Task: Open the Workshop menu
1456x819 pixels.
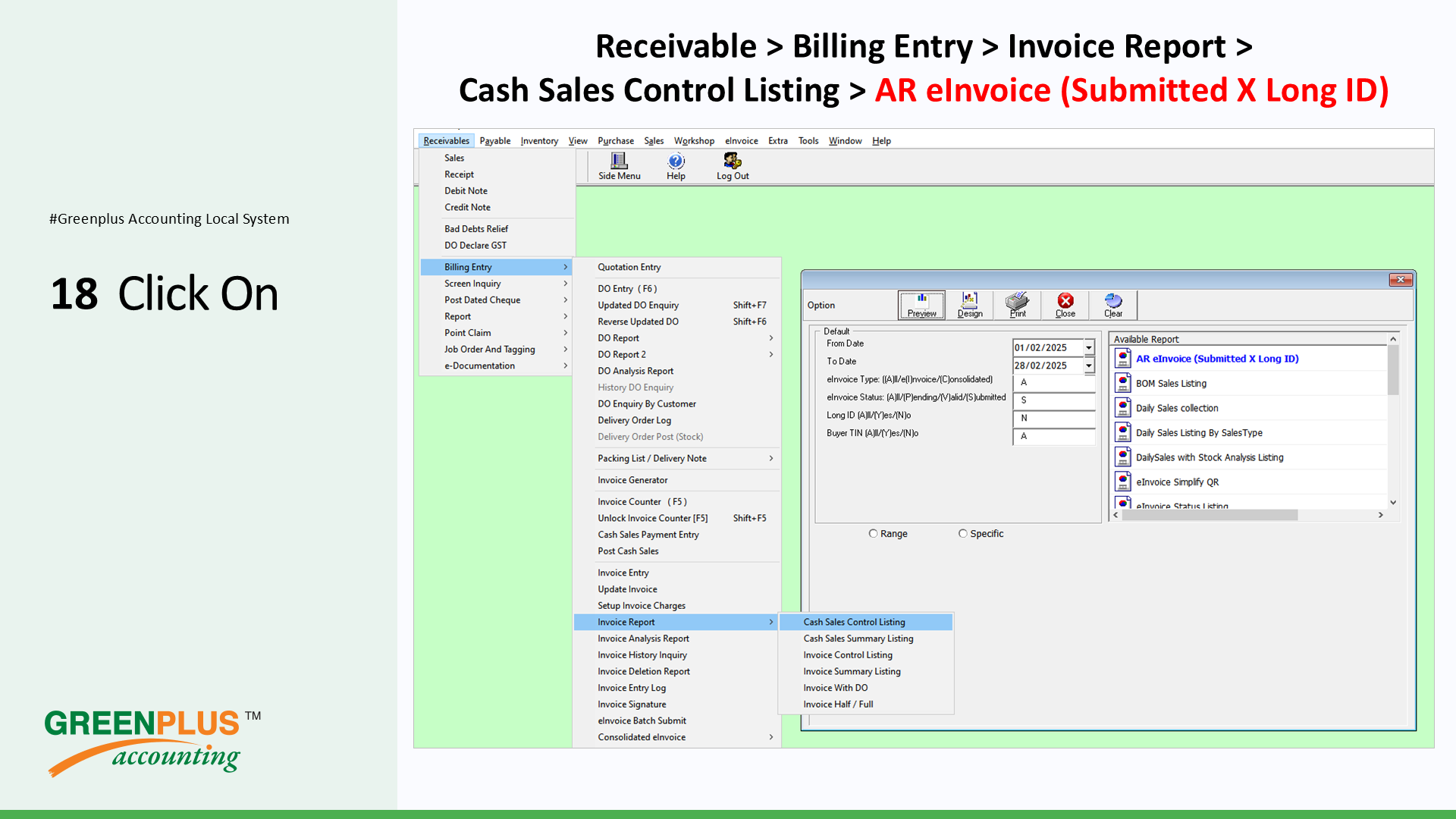Action: coord(694,141)
